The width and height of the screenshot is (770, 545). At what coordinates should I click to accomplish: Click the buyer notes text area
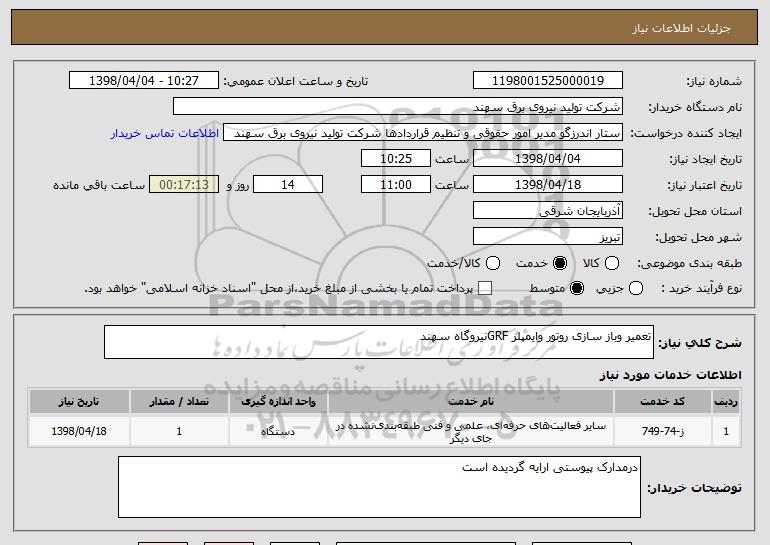click(379, 487)
